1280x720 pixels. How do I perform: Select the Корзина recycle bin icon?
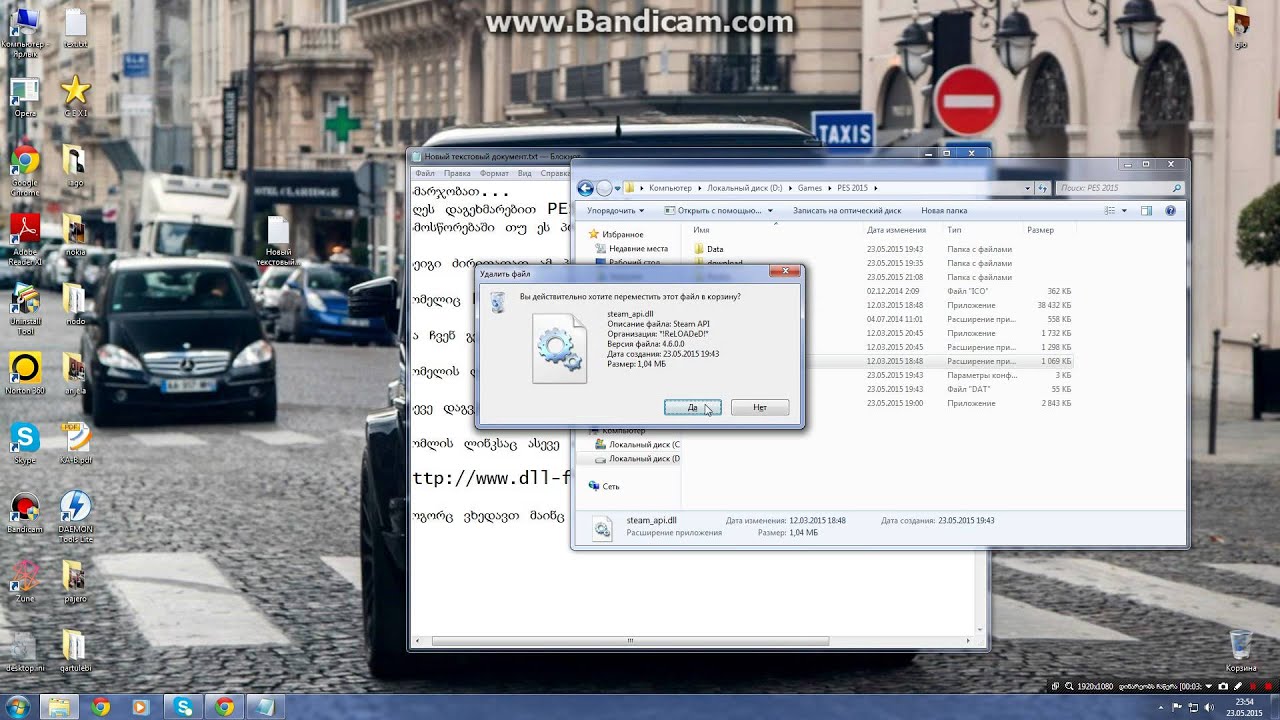pos(1241,650)
